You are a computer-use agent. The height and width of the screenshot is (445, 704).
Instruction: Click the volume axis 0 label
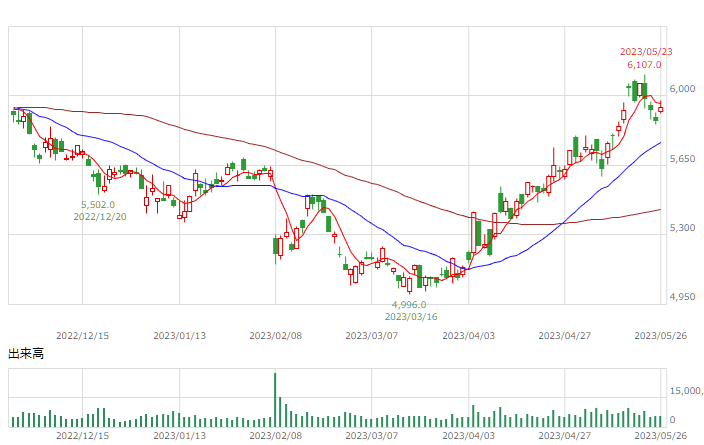(672, 420)
